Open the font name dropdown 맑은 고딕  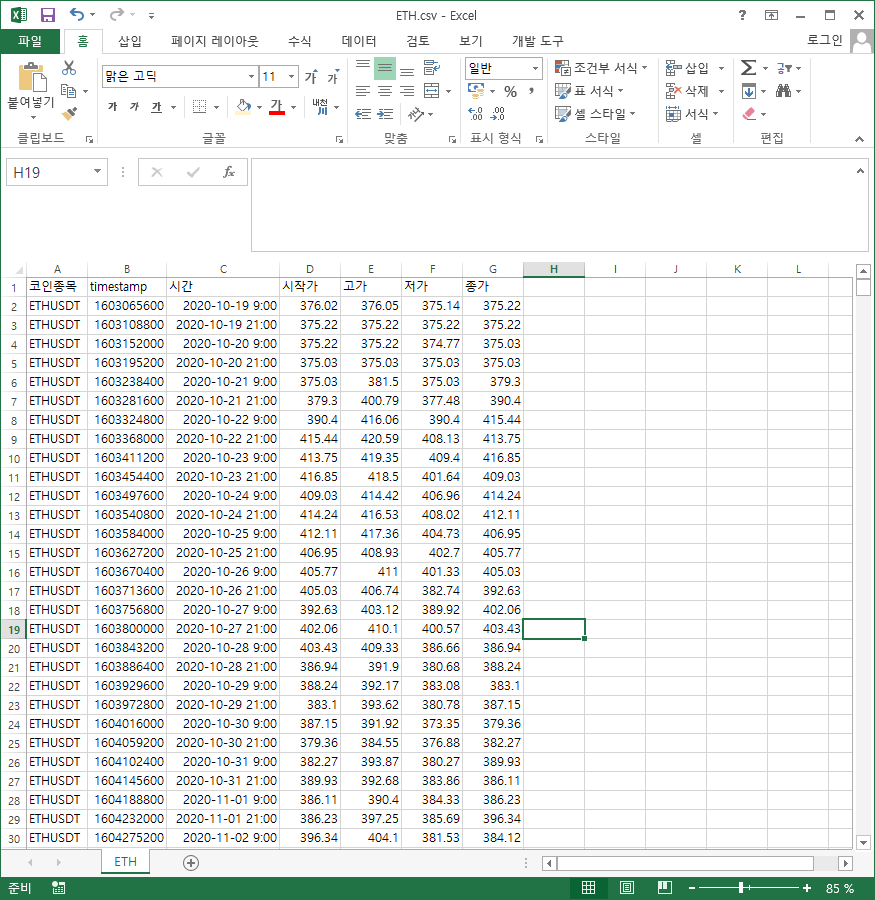pyautogui.click(x=251, y=76)
